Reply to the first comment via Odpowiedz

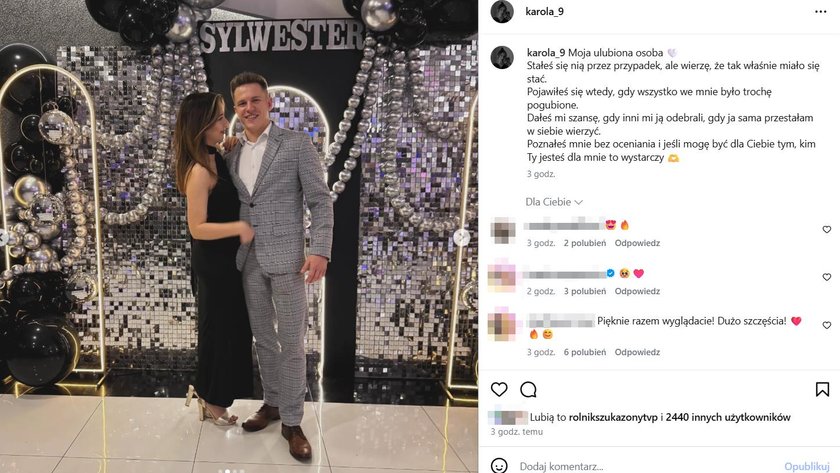click(637, 243)
